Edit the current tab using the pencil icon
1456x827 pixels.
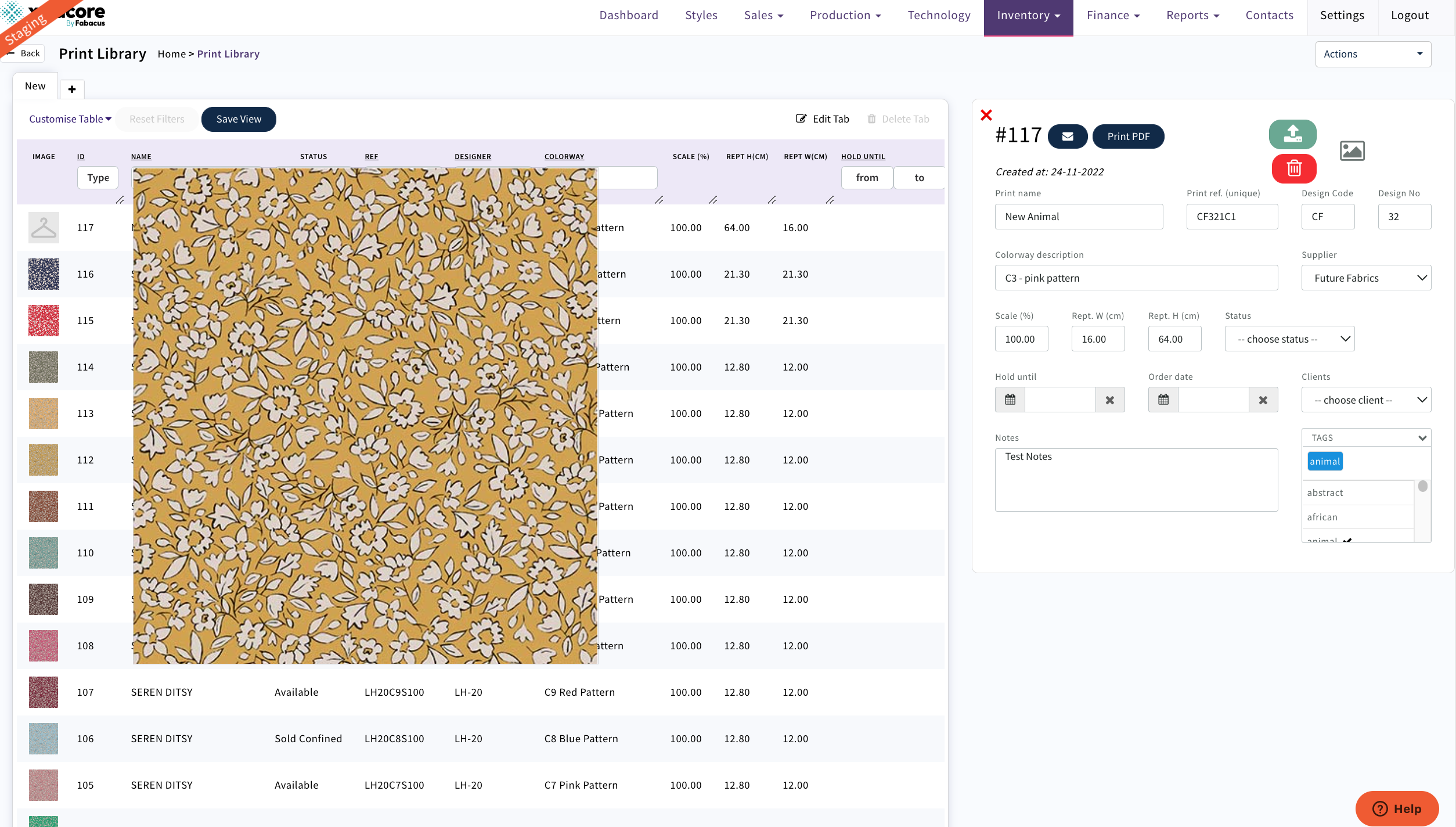(x=823, y=118)
